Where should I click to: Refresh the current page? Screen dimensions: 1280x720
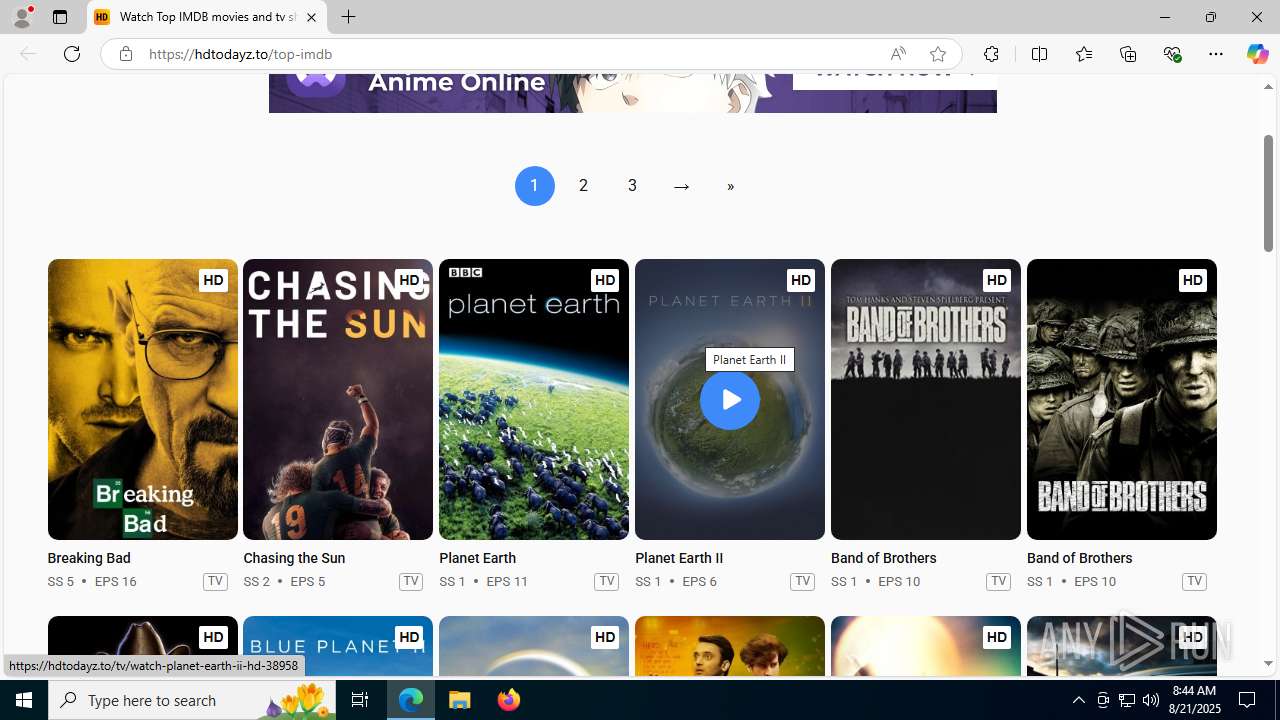[72, 54]
